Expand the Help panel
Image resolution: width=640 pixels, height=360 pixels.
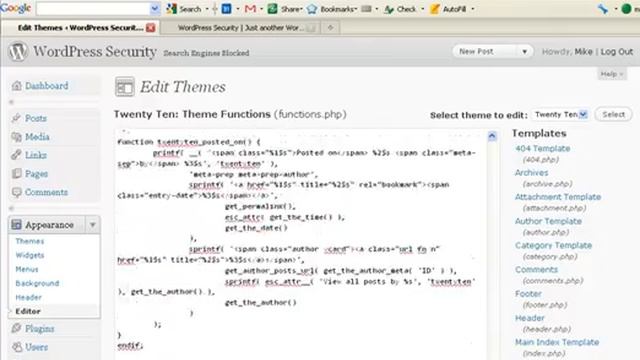click(611, 74)
